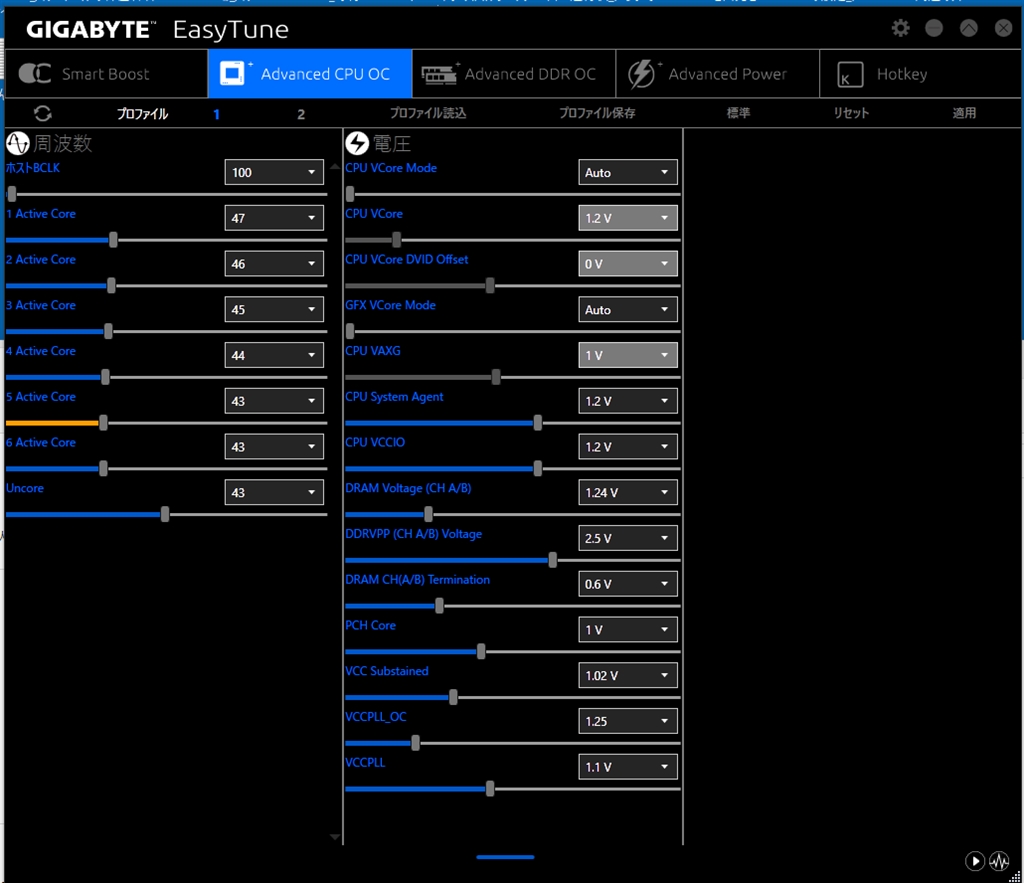Select profile 2
Image resolution: width=1024 pixels, height=883 pixels.
(301, 114)
